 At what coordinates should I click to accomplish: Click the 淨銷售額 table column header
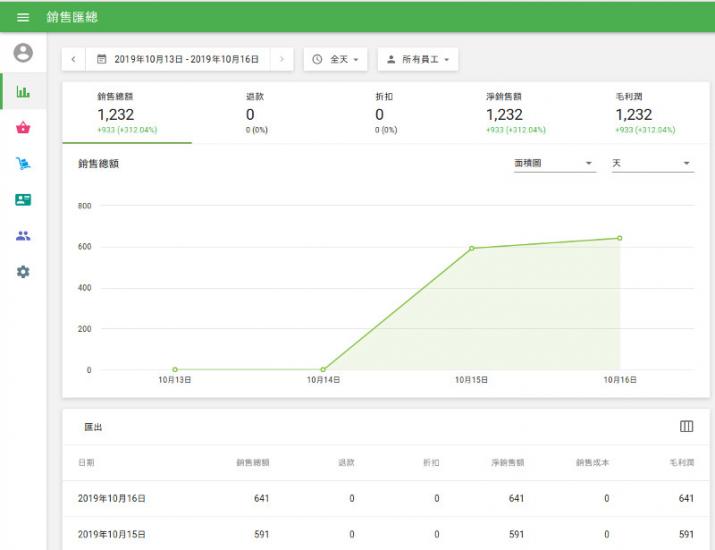[508, 462]
